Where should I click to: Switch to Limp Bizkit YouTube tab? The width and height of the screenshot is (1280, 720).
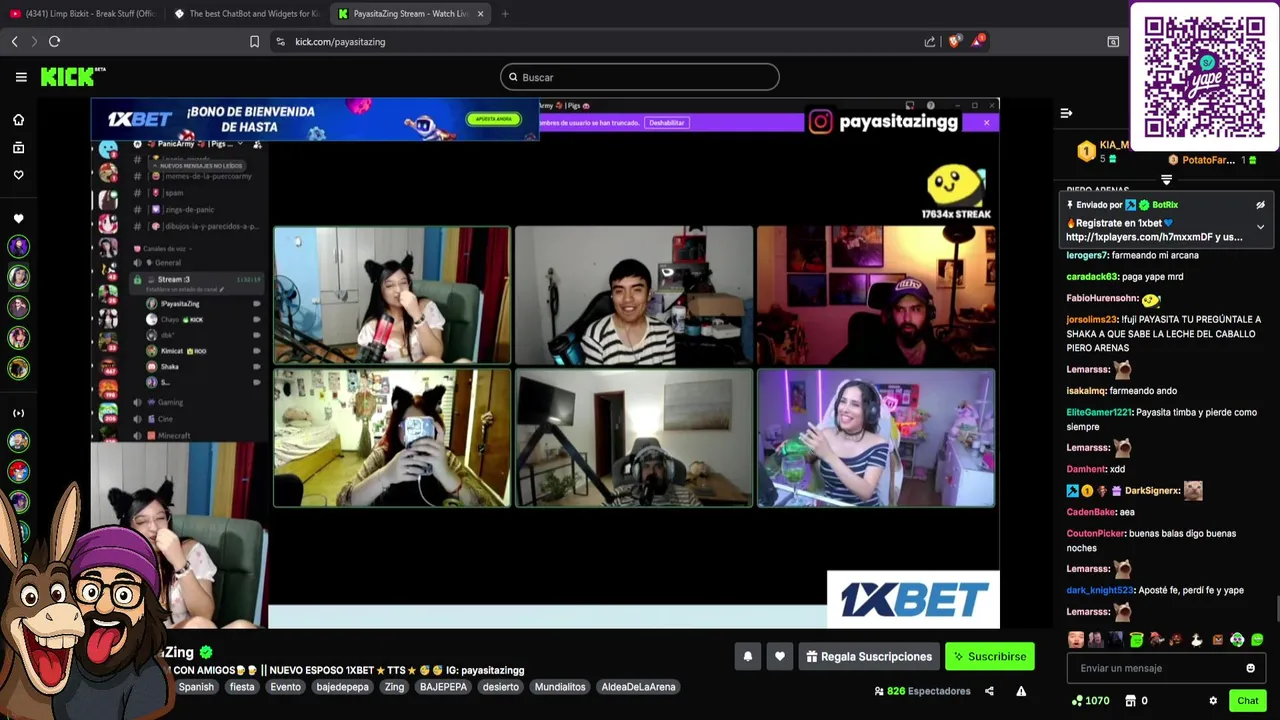[82, 14]
